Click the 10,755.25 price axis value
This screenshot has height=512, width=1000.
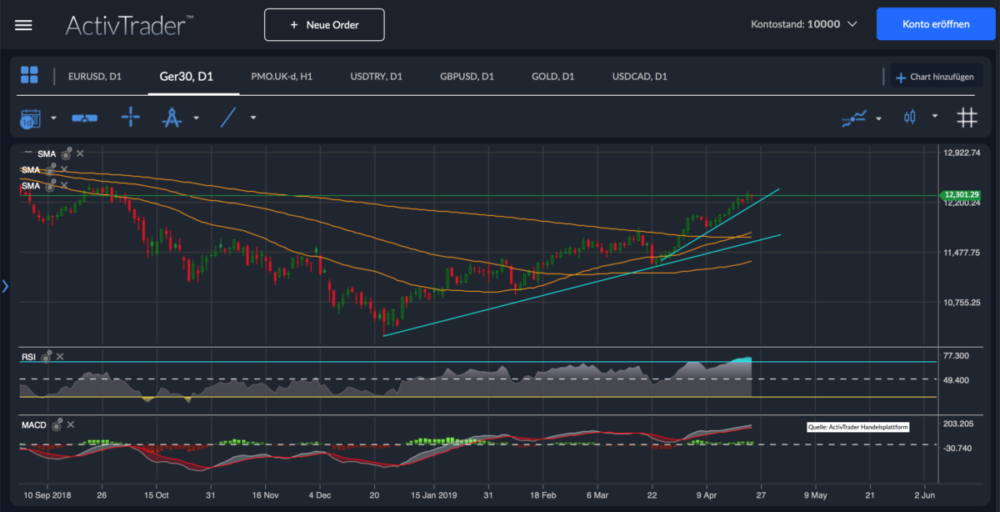pos(962,302)
